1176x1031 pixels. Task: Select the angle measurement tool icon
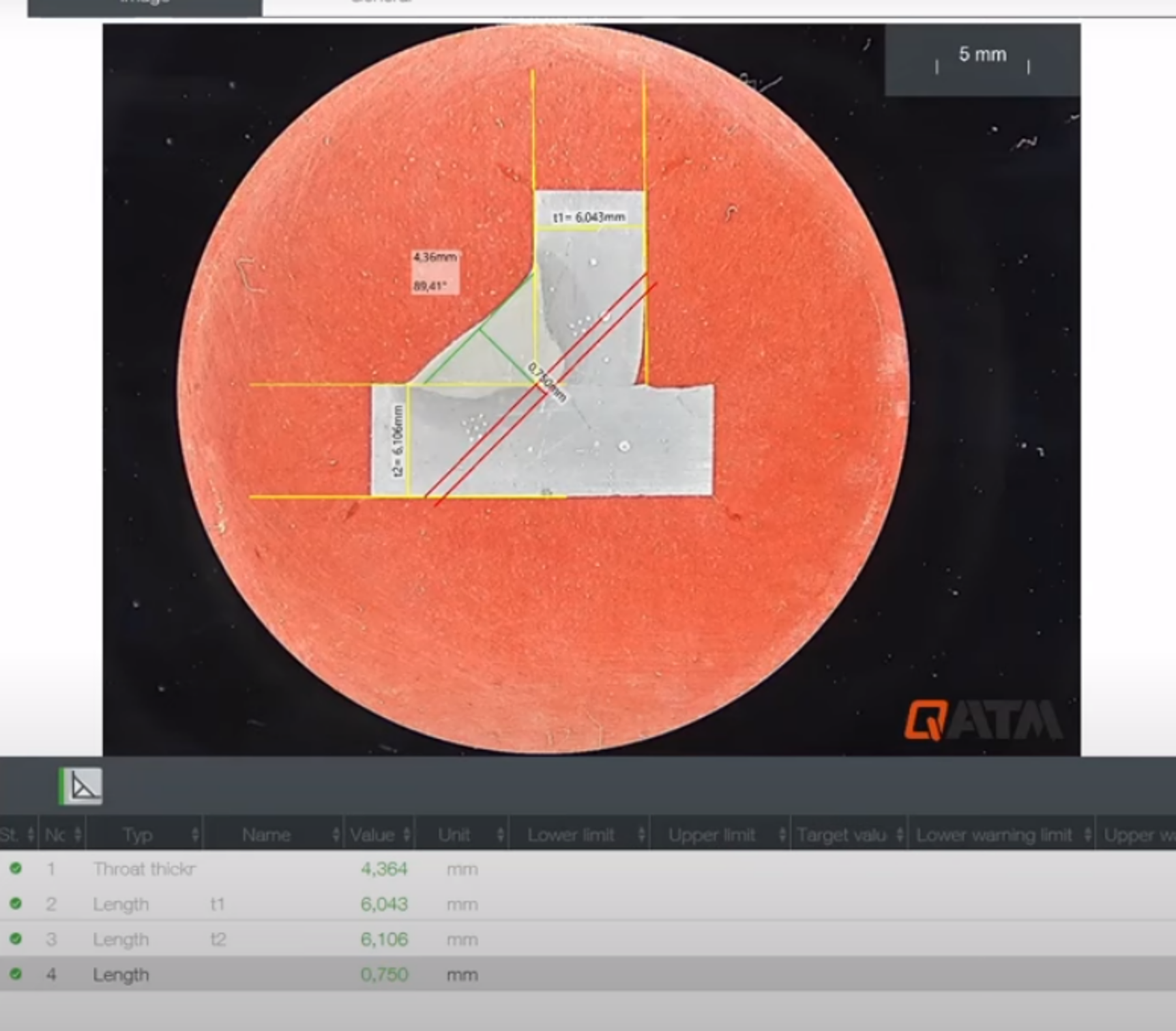click(x=82, y=786)
